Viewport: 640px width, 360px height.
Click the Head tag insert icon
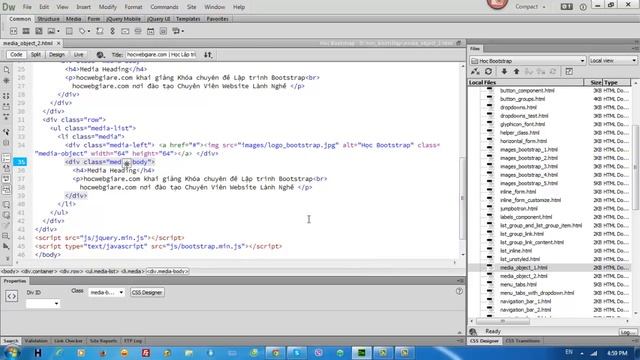(x=82, y=31)
